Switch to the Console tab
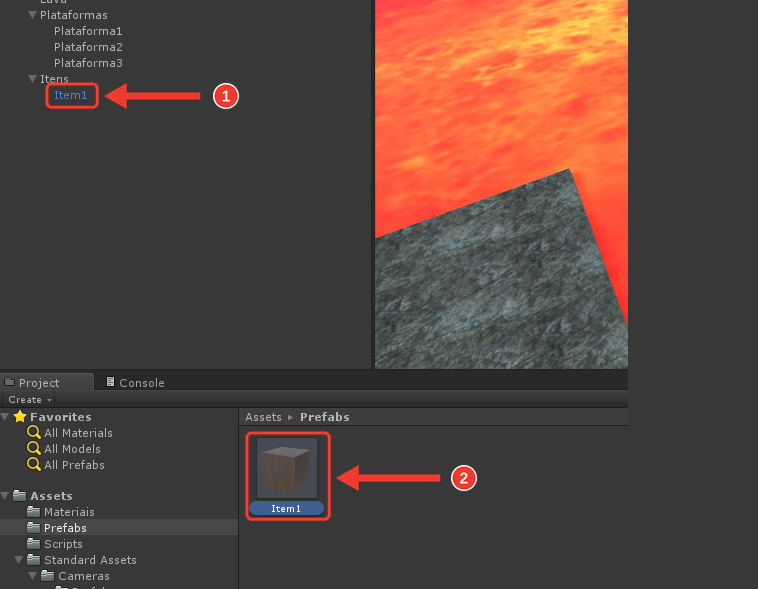 click(x=135, y=383)
